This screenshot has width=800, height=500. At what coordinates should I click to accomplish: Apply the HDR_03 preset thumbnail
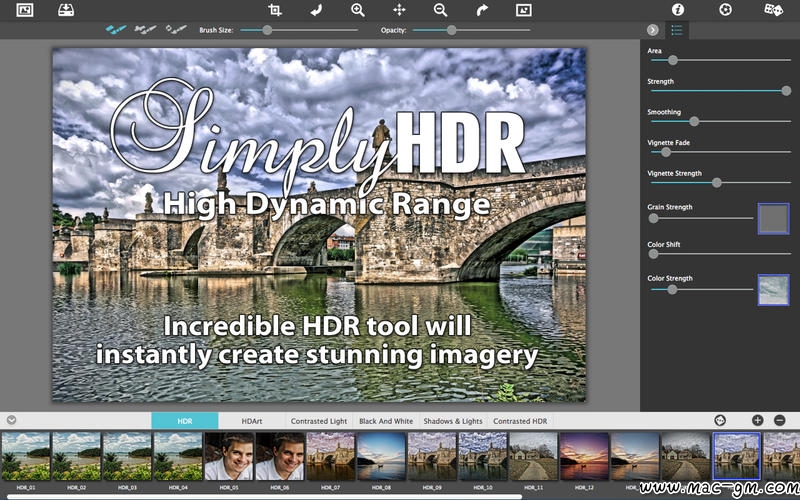click(127, 456)
